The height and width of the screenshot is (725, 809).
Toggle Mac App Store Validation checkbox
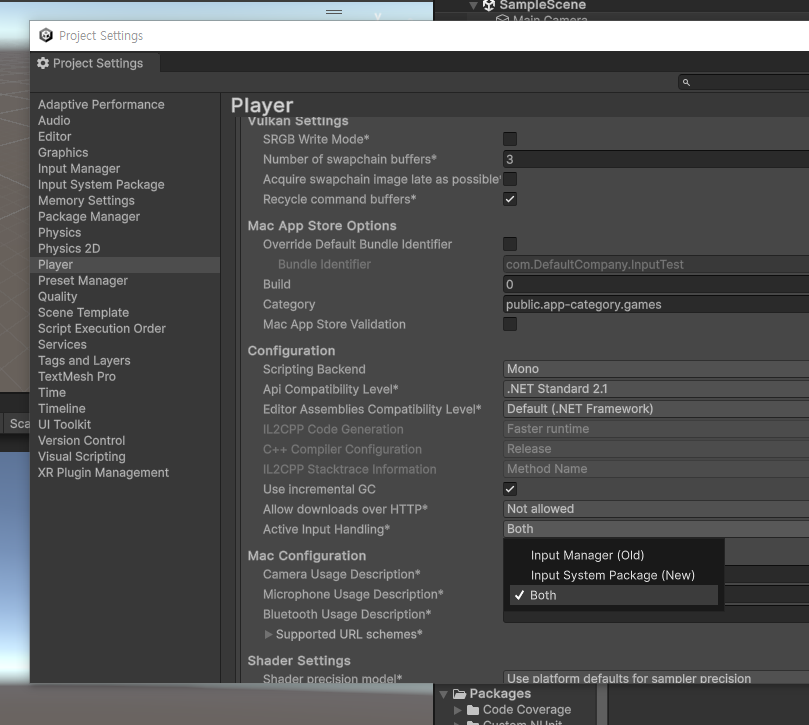(x=510, y=324)
